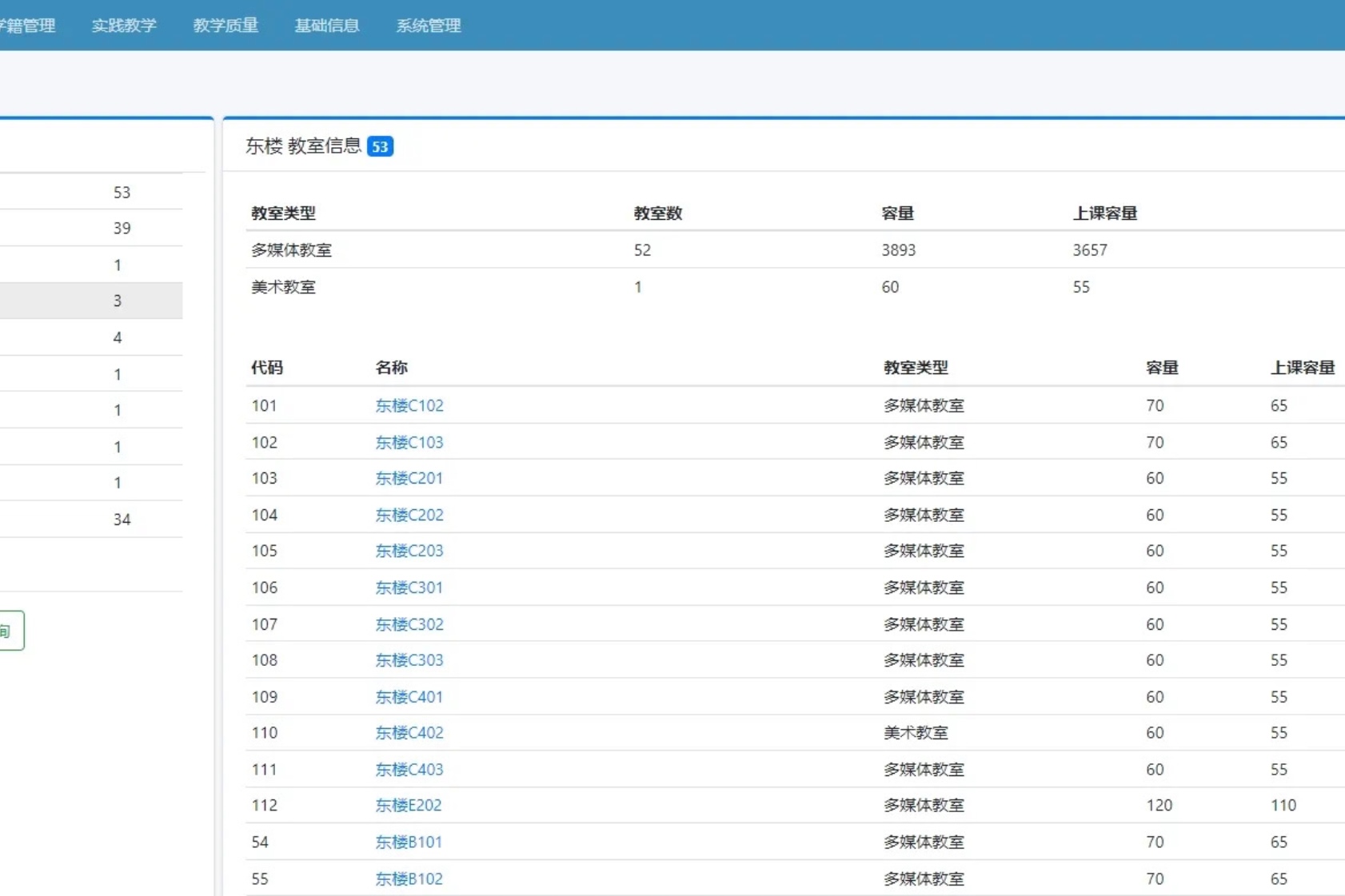
Task: Open the 东楼E202 classroom link
Action: point(409,805)
